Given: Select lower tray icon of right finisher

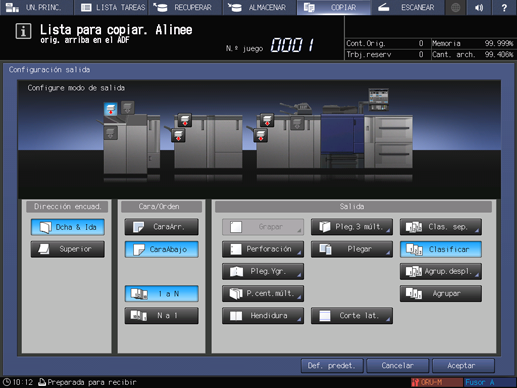Looking at the screenshot, I should tap(260, 135).
